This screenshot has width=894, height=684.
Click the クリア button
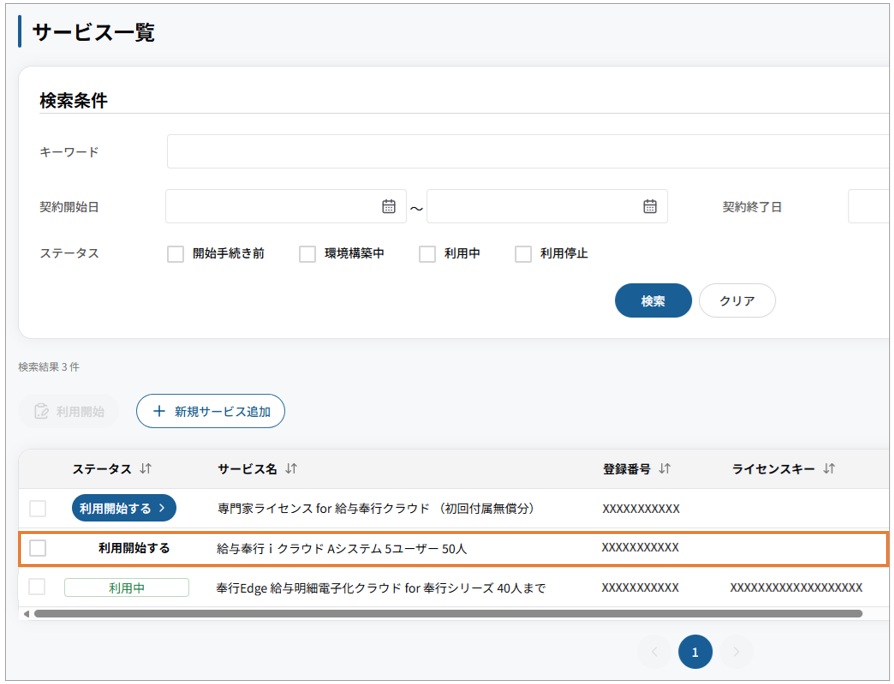737,300
